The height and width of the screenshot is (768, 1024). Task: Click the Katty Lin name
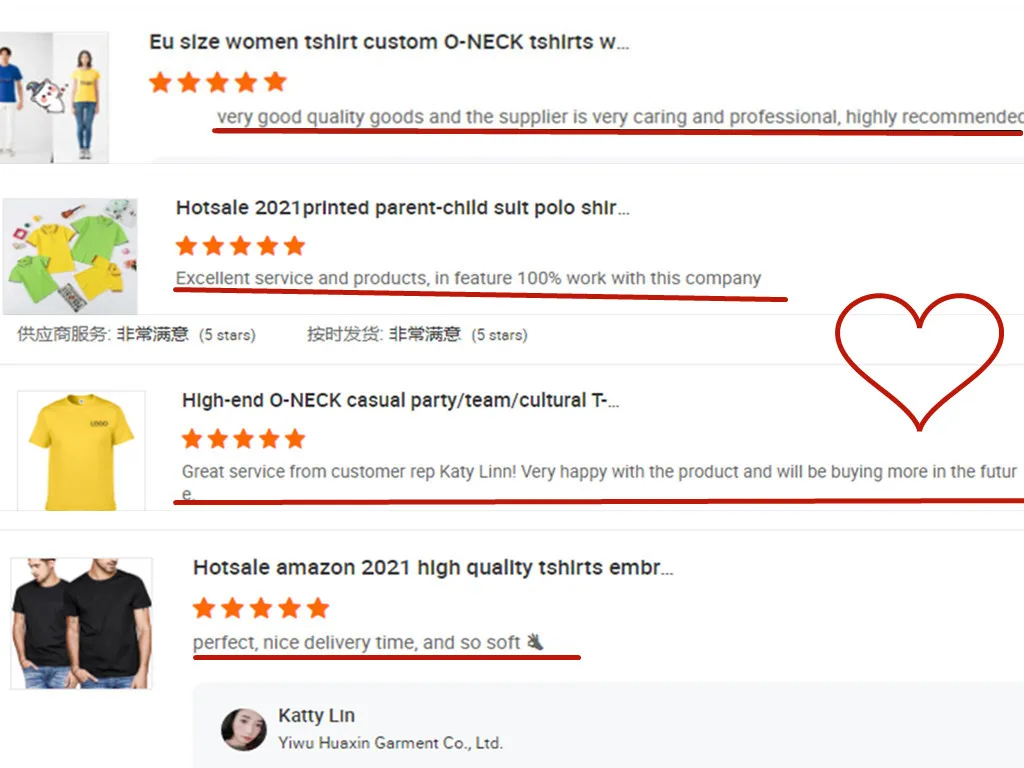tap(316, 715)
